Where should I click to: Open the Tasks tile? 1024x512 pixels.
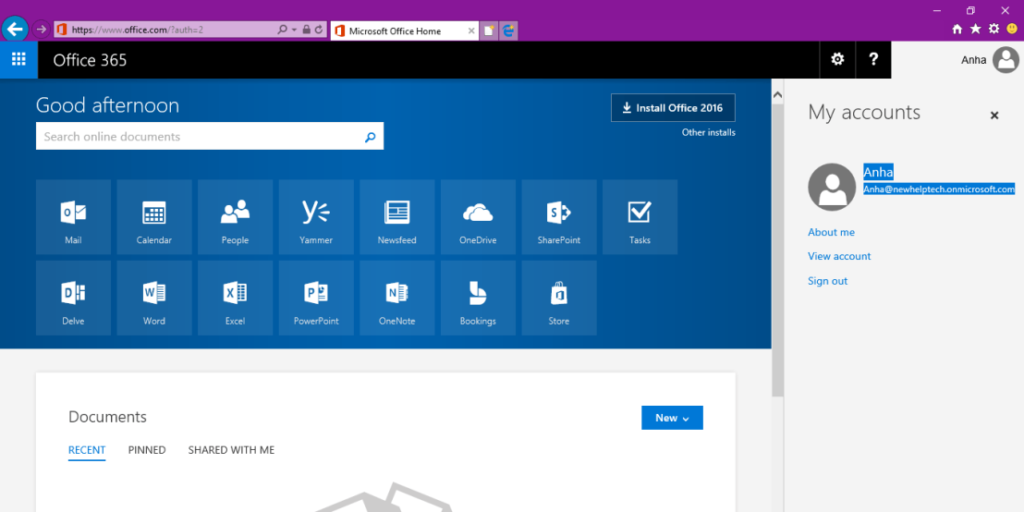tap(640, 217)
